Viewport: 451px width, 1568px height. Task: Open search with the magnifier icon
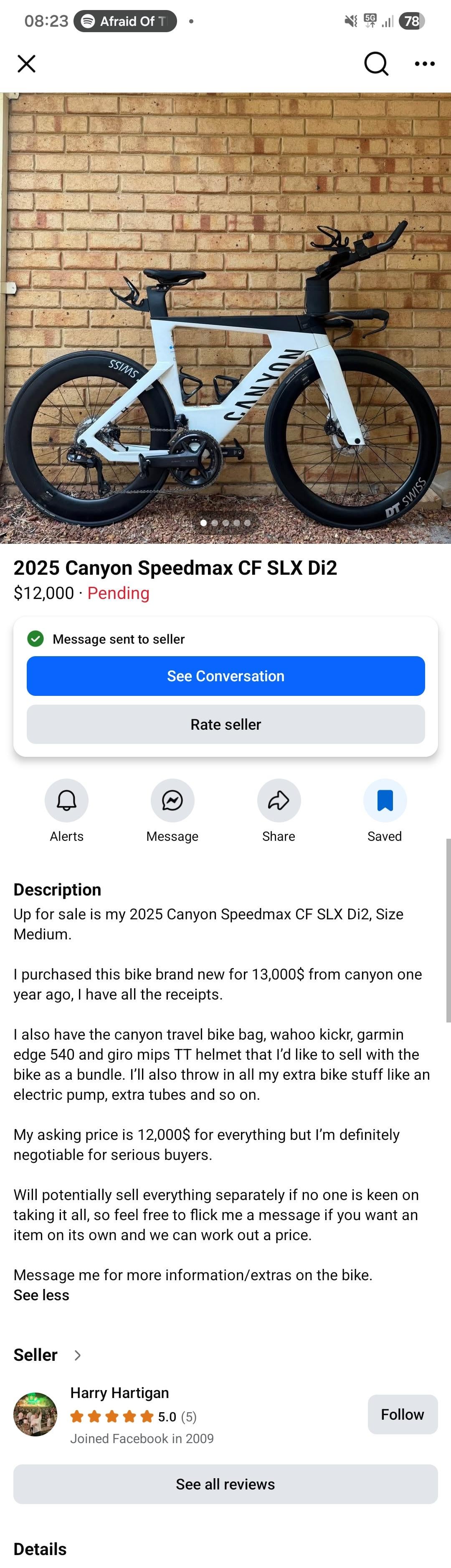pos(375,63)
